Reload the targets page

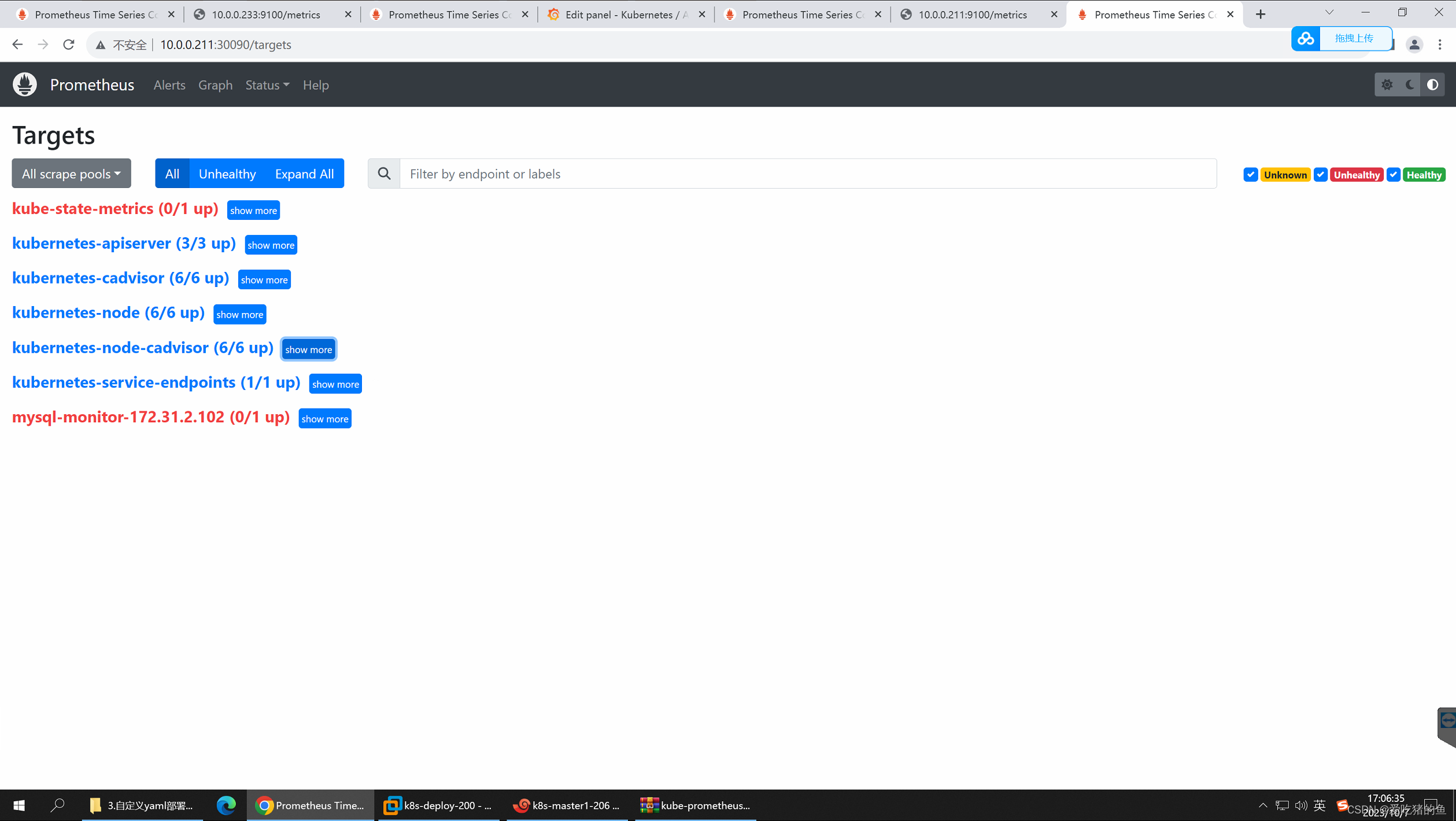tap(68, 45)
